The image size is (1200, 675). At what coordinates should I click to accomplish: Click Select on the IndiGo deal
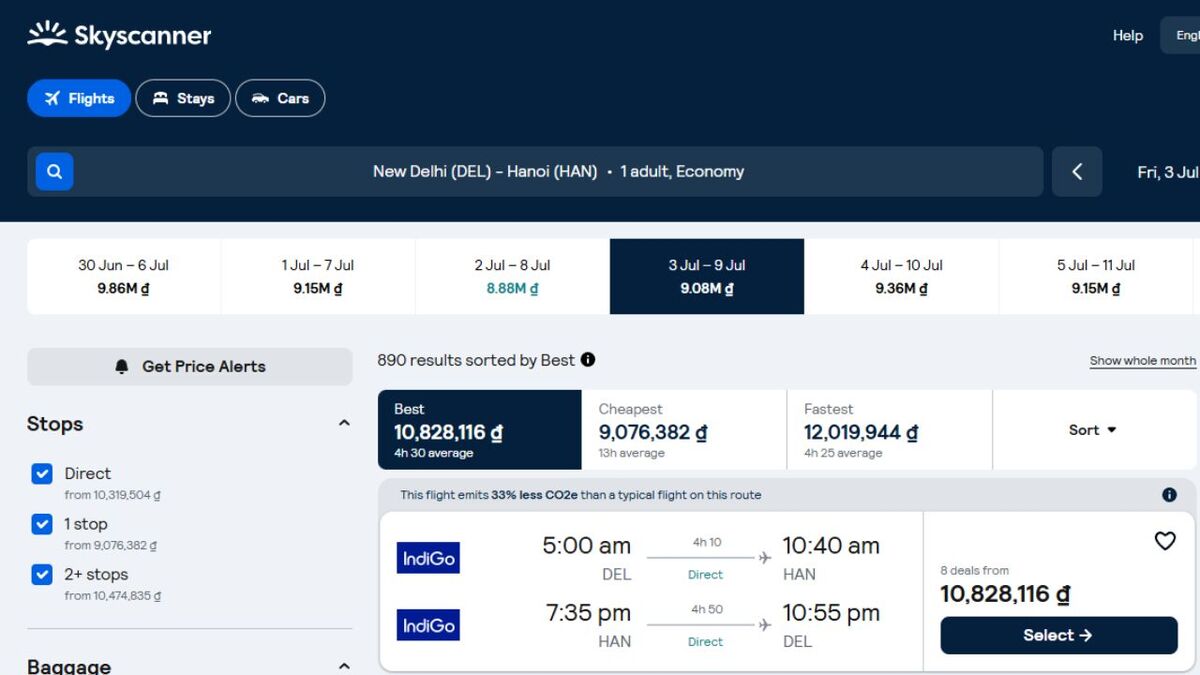[x=1059, y=636]
